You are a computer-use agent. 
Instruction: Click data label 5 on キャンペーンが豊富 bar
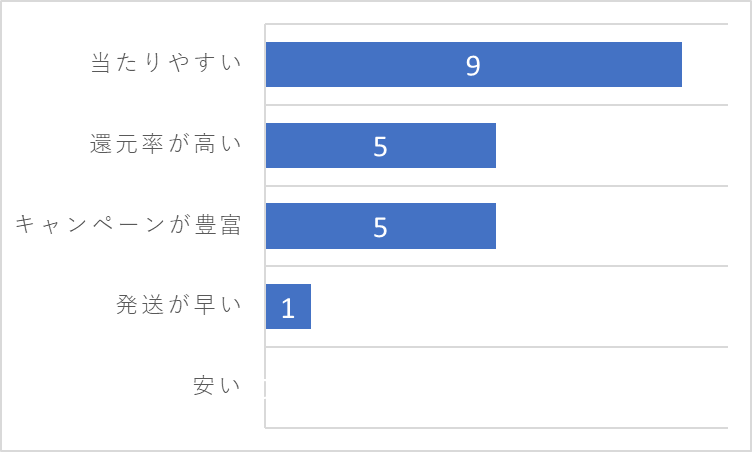(x=380, y=227)
